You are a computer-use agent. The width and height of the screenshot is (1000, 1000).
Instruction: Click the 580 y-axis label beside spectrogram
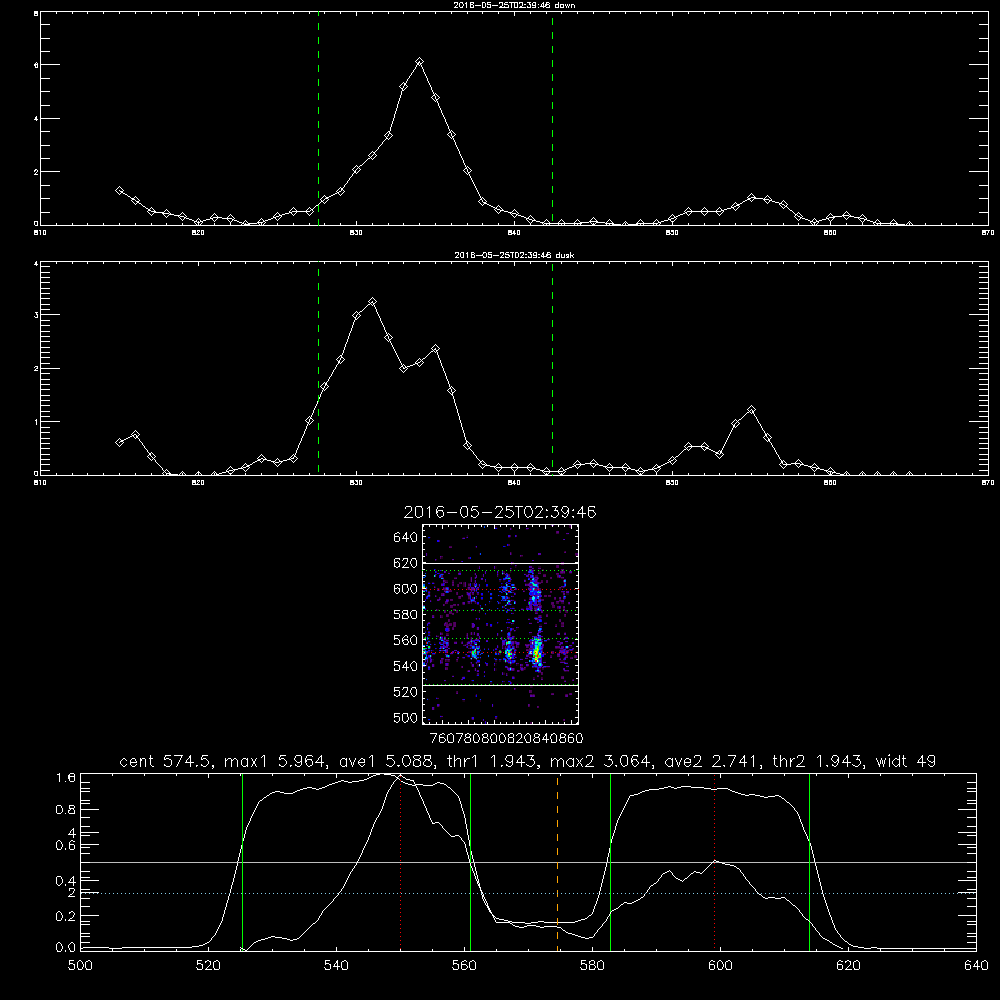point(406,615)
